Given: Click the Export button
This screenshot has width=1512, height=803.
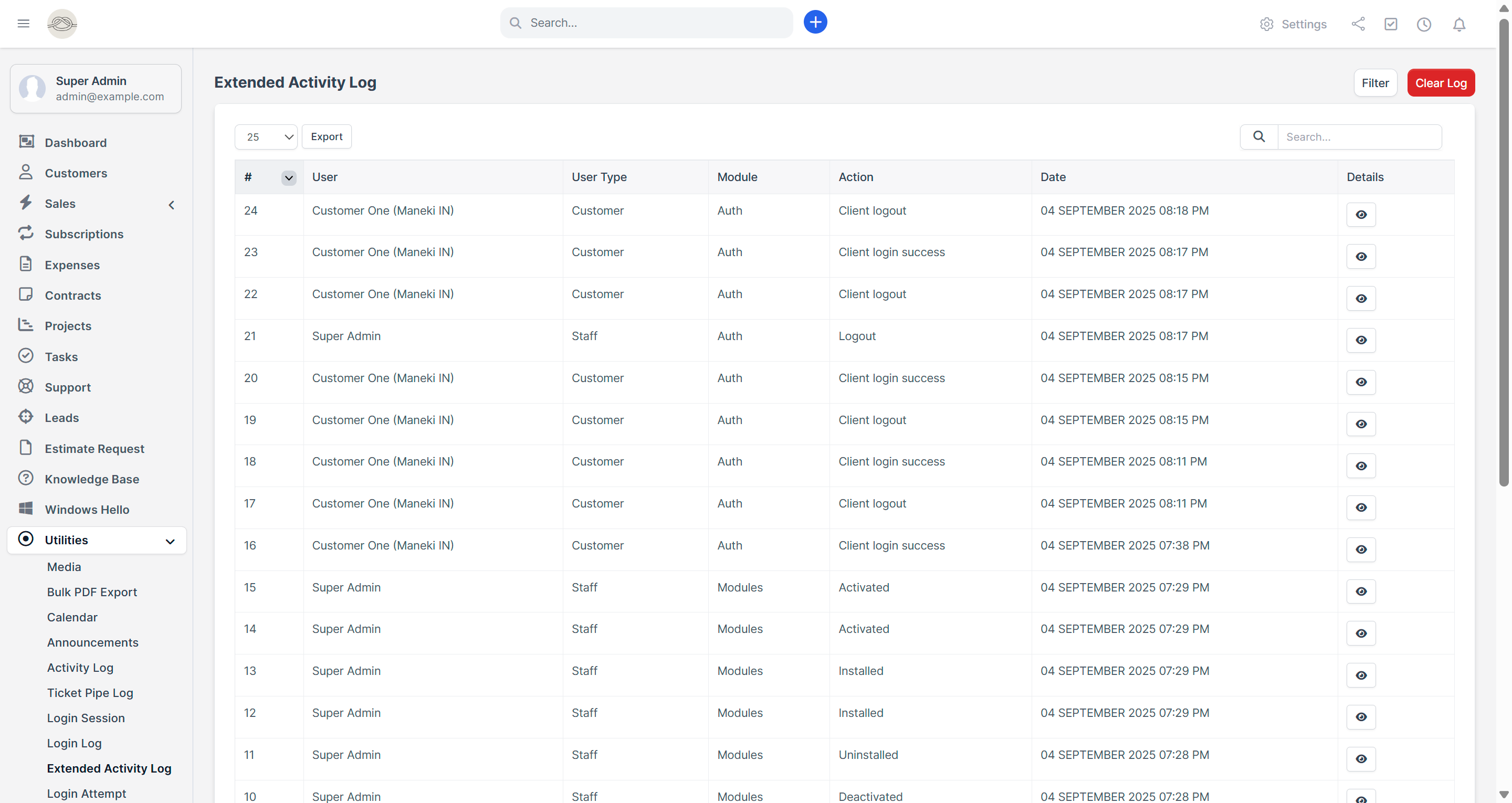Looking at the screenshot, I should pos(327,137).
